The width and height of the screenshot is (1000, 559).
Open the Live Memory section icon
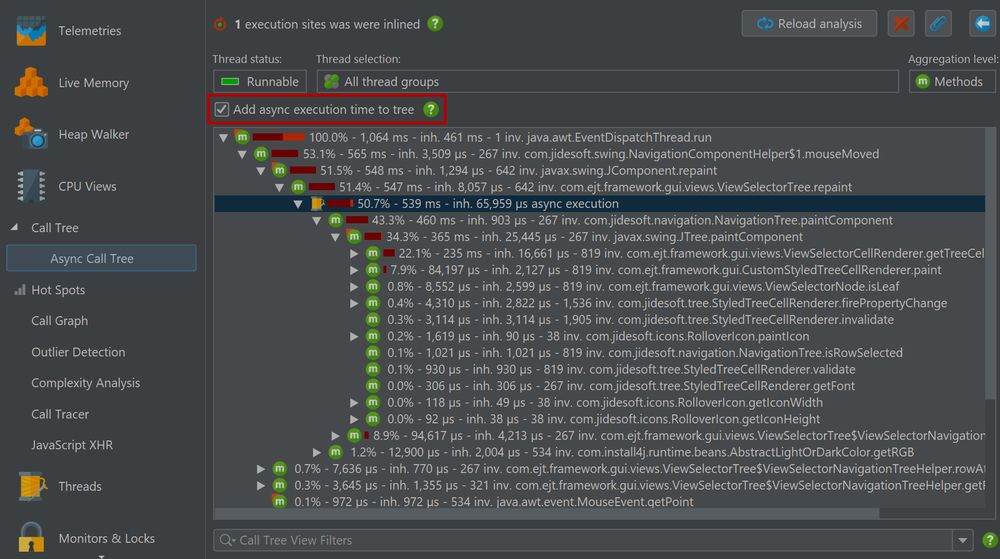coord(31,82)
